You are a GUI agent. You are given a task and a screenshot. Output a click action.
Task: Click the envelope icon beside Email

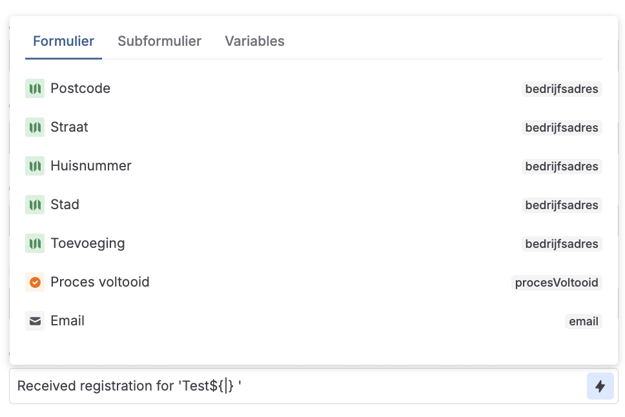point(35,321)
